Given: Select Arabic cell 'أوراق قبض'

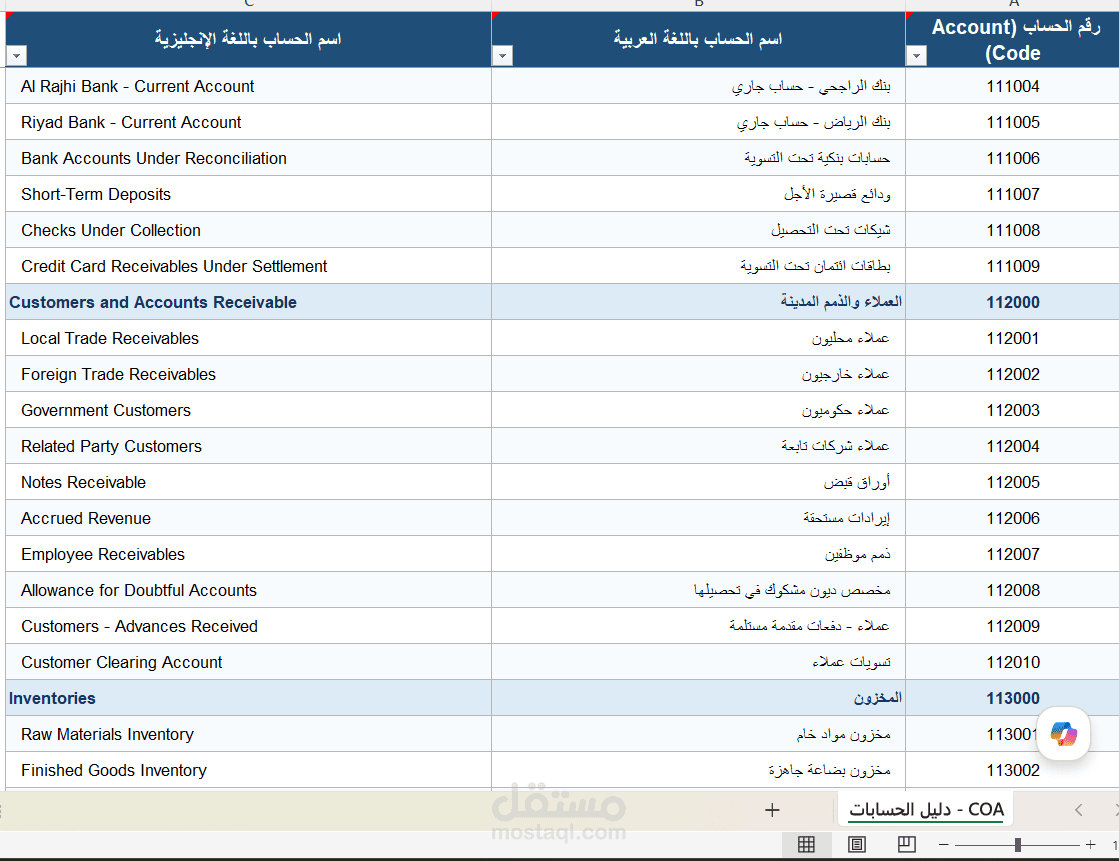Looking at the screenshot, I should click(x=699, y=482).
